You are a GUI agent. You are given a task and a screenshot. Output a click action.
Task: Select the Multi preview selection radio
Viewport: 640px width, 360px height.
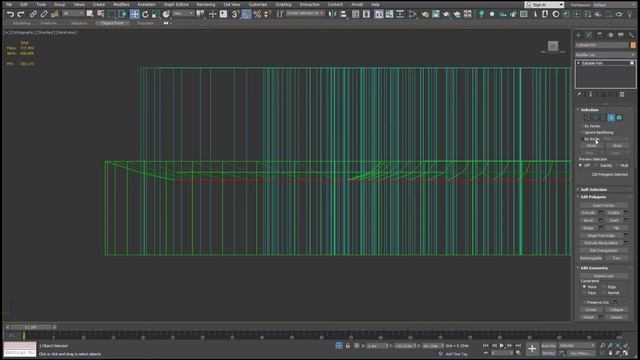616,165
